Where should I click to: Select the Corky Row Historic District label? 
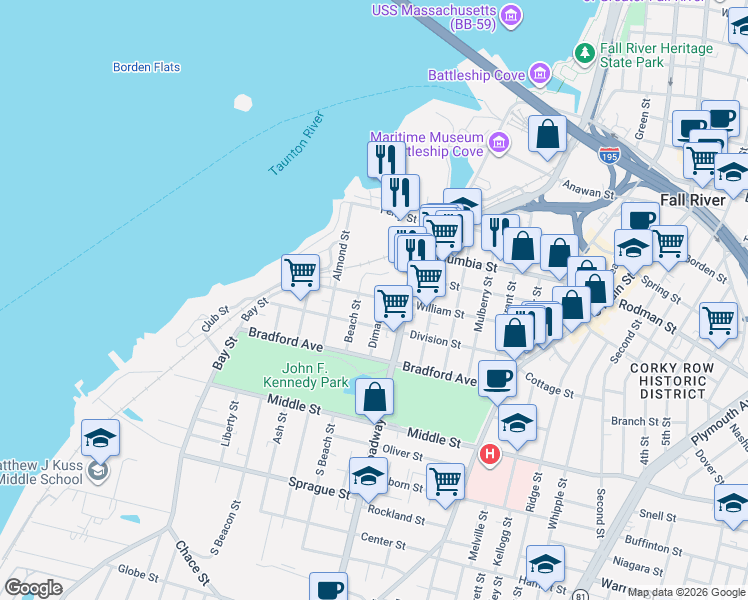(672, 381)
